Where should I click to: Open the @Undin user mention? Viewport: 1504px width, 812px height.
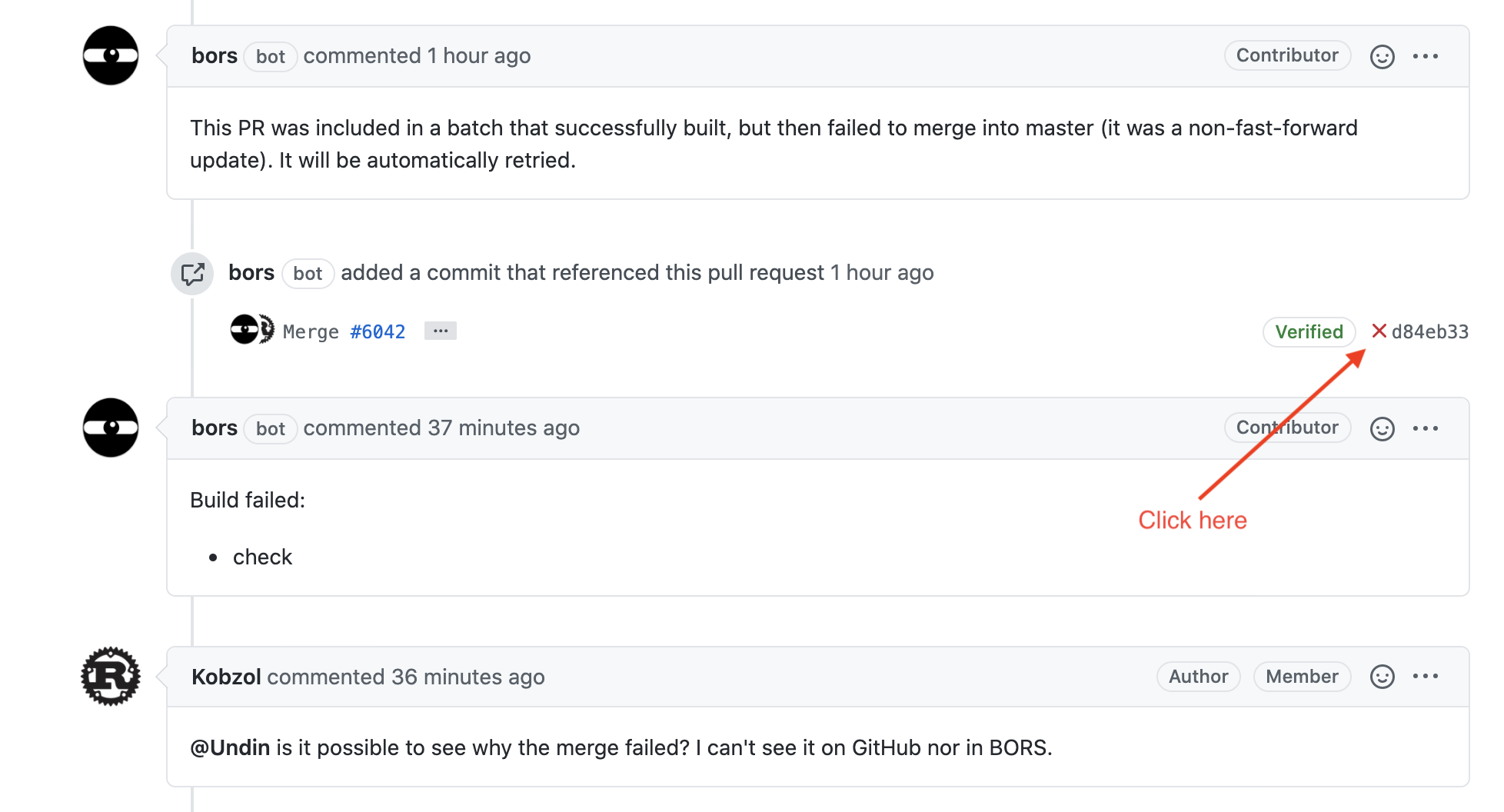230,747
